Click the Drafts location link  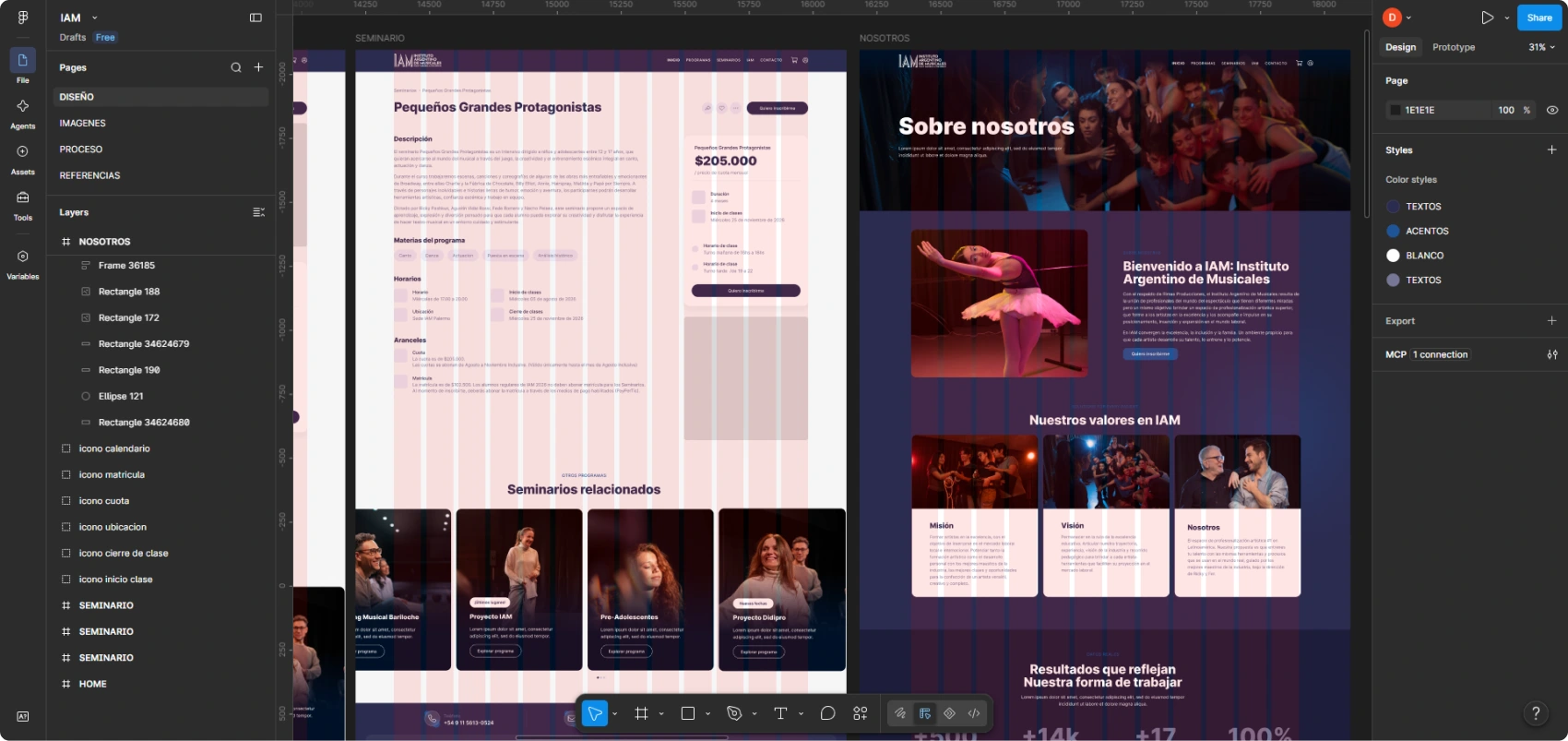(x=73, y=38)
